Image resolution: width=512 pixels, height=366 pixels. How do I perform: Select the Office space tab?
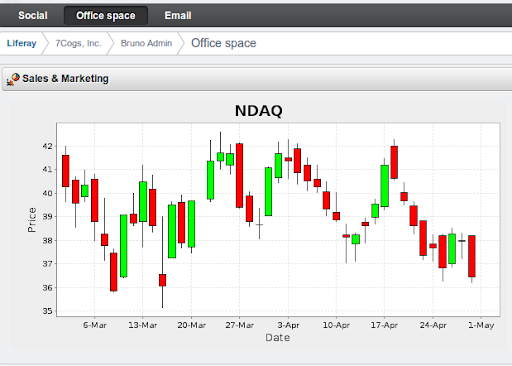106,15
